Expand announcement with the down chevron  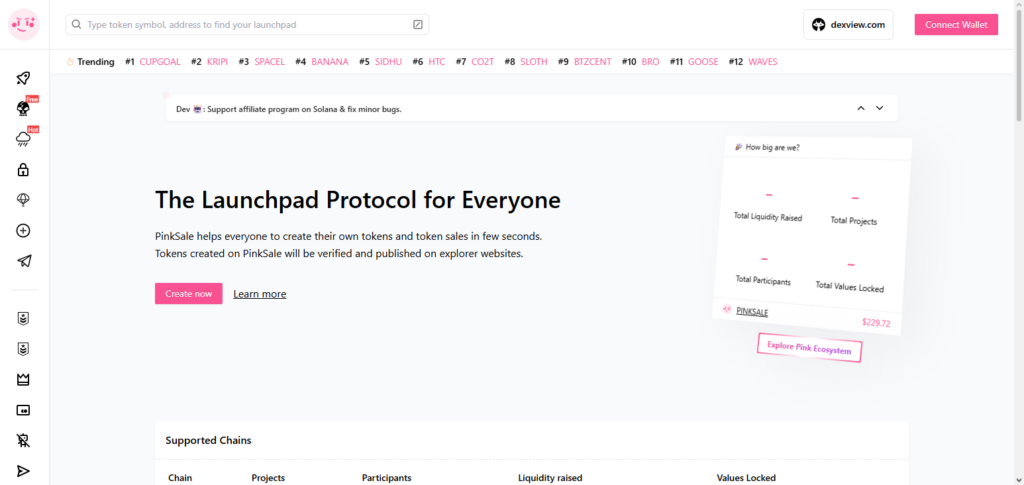pos(880,108)
